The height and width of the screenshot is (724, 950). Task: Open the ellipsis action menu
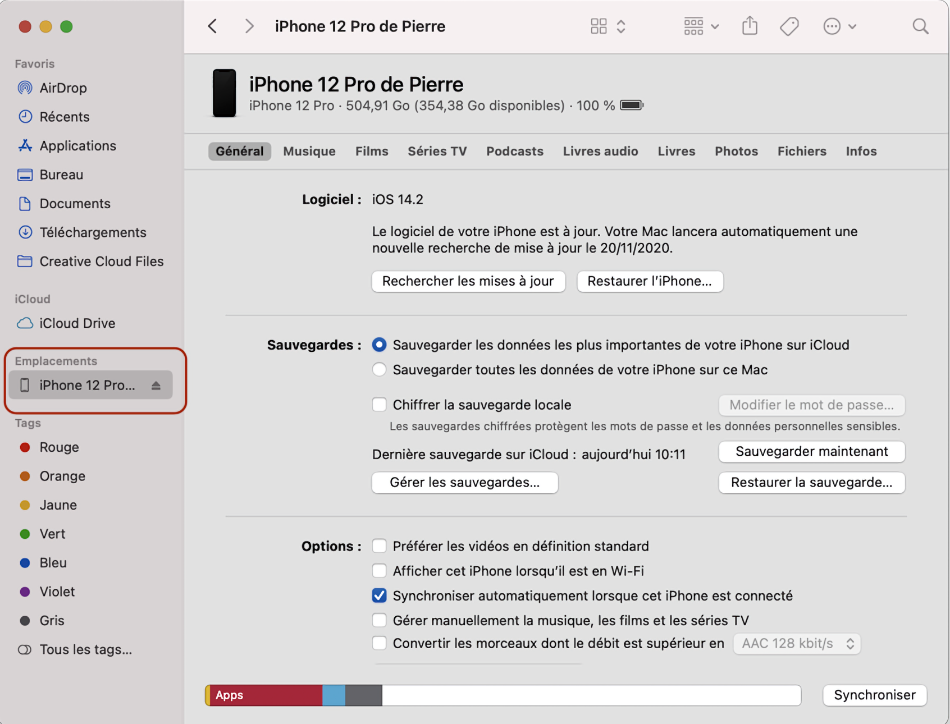(x=832, y=26)
